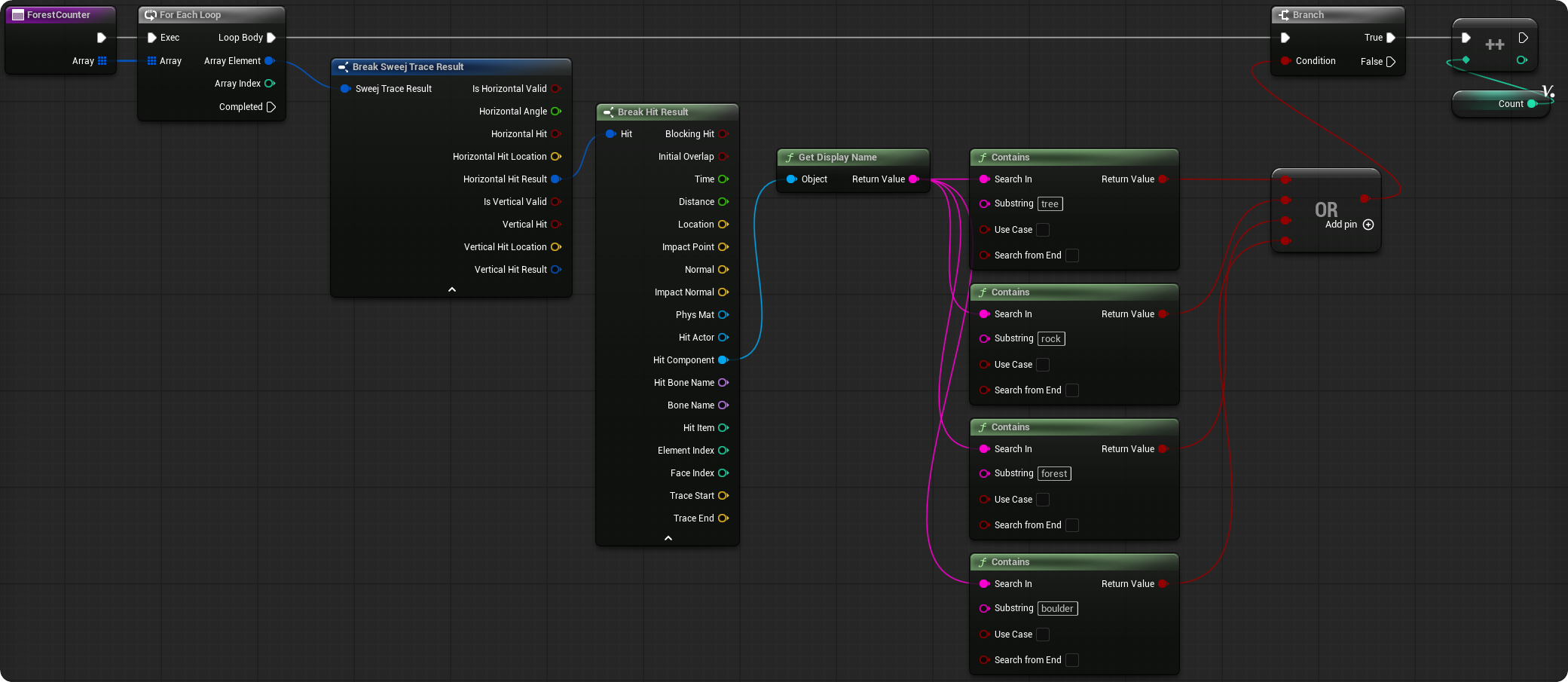Viewport: 1568px width, 682px height.
Task: Click the Branch Condition input pin
Action: click(x=1285, y=61)
